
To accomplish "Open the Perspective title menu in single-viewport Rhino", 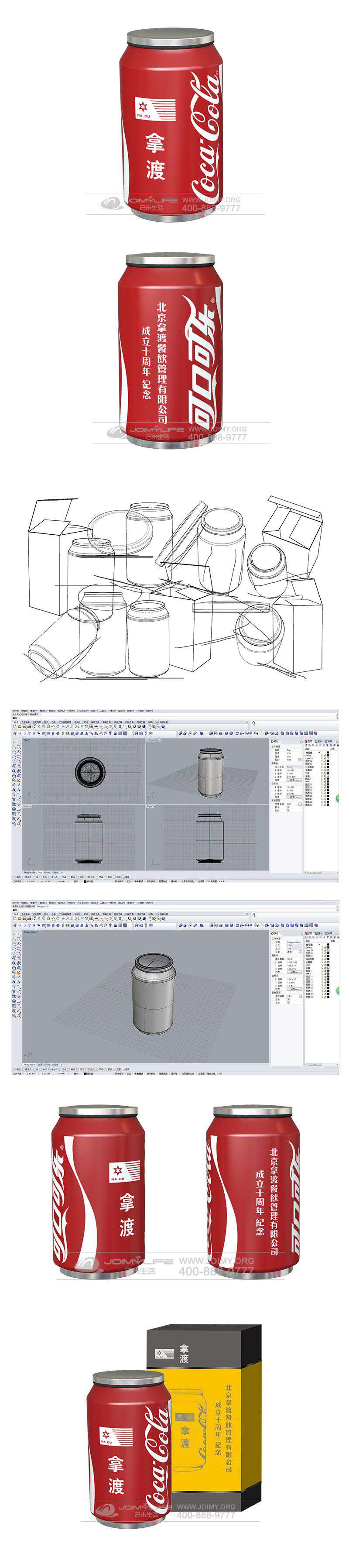I will click(31, 932).
